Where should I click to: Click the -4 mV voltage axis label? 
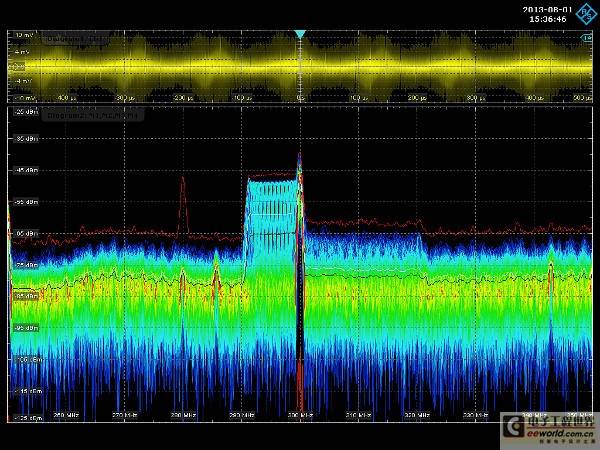(22, 81)
